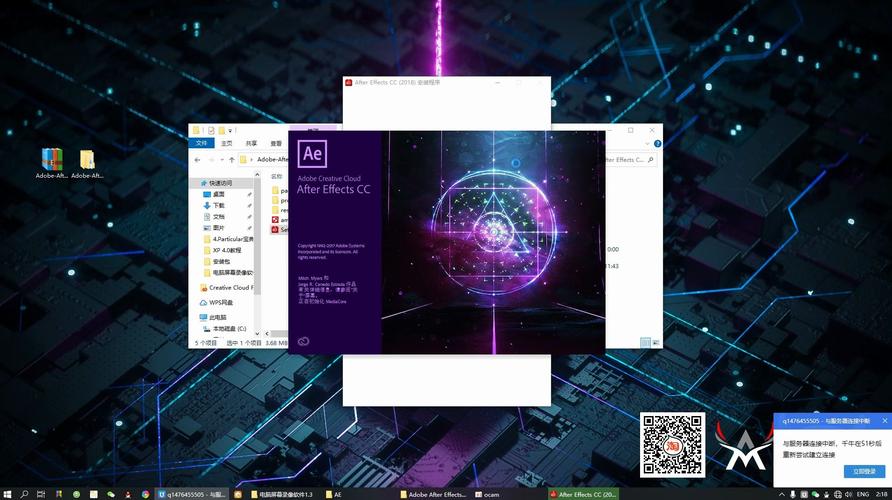Open the 电脑屏幕录像软件 folder in sidebar
Viewport: 892px width, 500px height.
click(x=228, y=273)
